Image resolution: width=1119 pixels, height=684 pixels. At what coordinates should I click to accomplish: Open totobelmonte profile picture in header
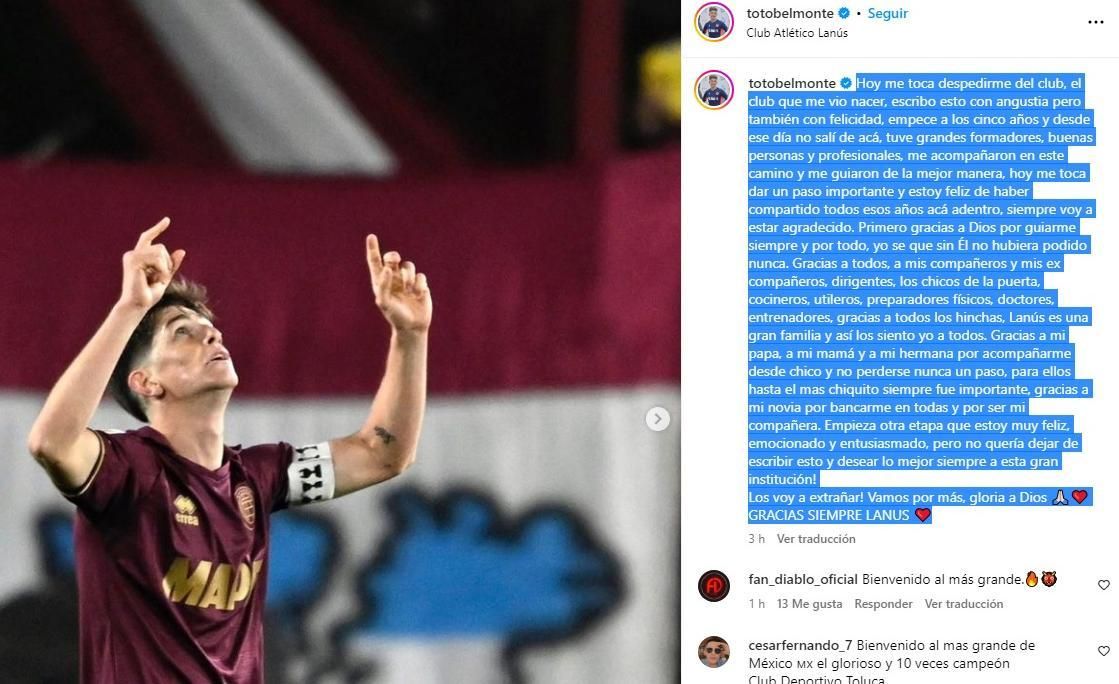714,22
